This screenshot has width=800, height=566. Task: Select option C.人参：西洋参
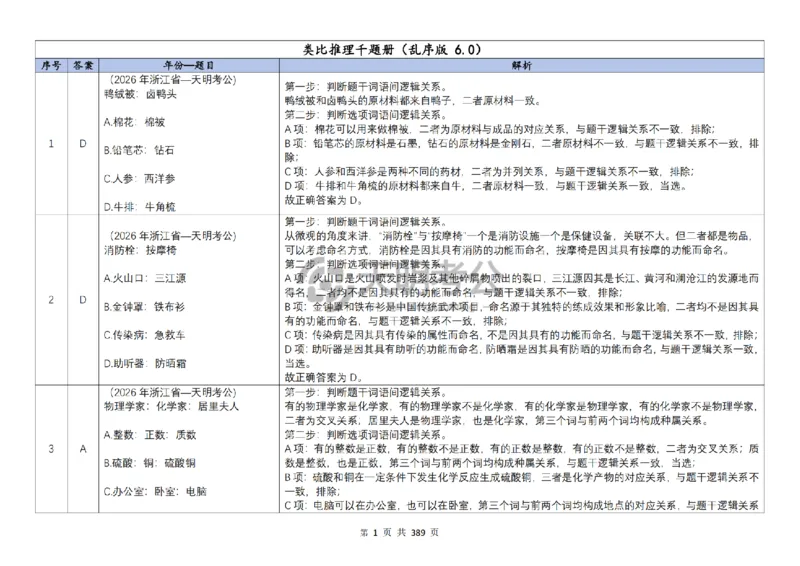pyautogui.click(x=139, y=179)
